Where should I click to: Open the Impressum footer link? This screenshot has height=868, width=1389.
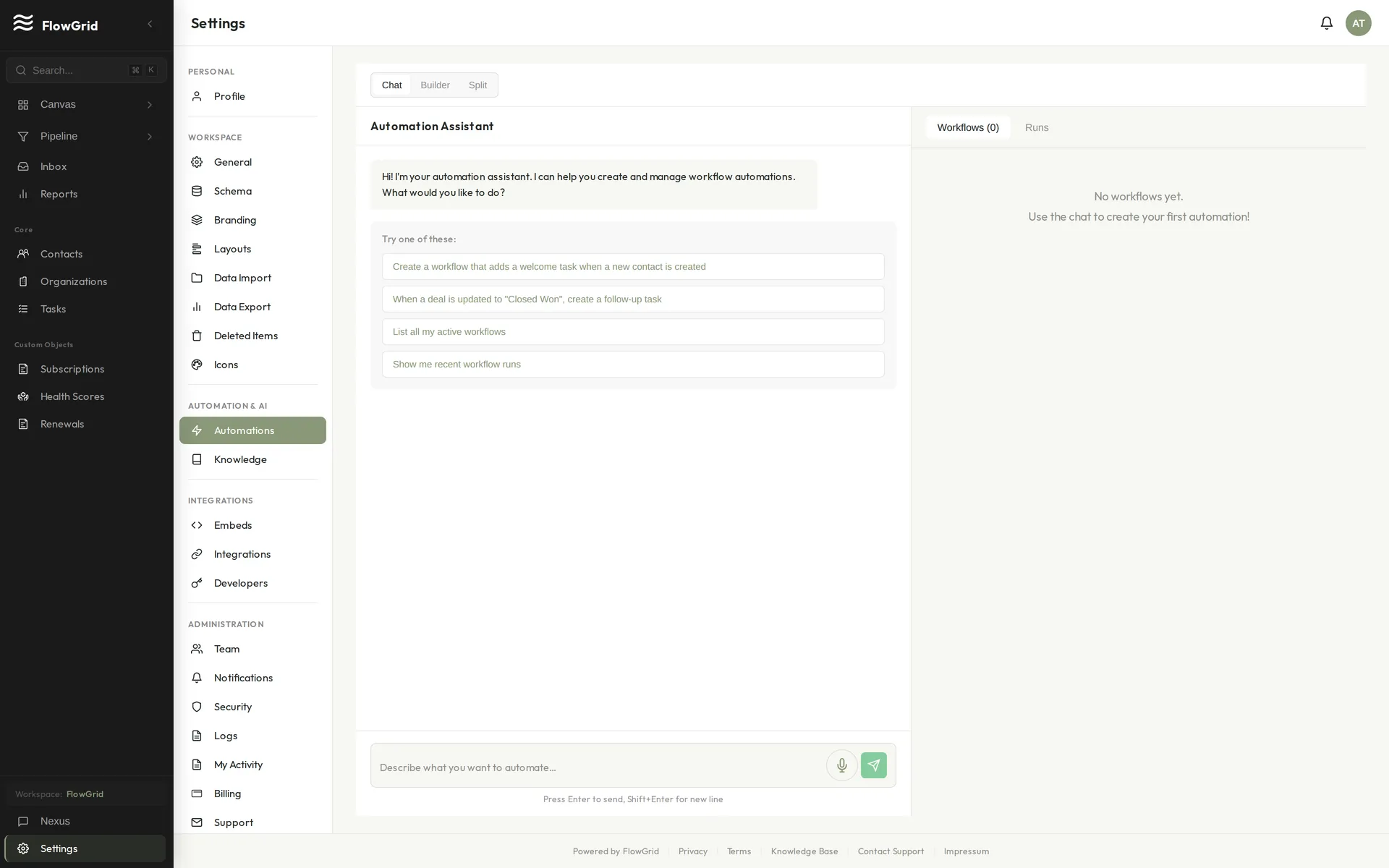966,851
